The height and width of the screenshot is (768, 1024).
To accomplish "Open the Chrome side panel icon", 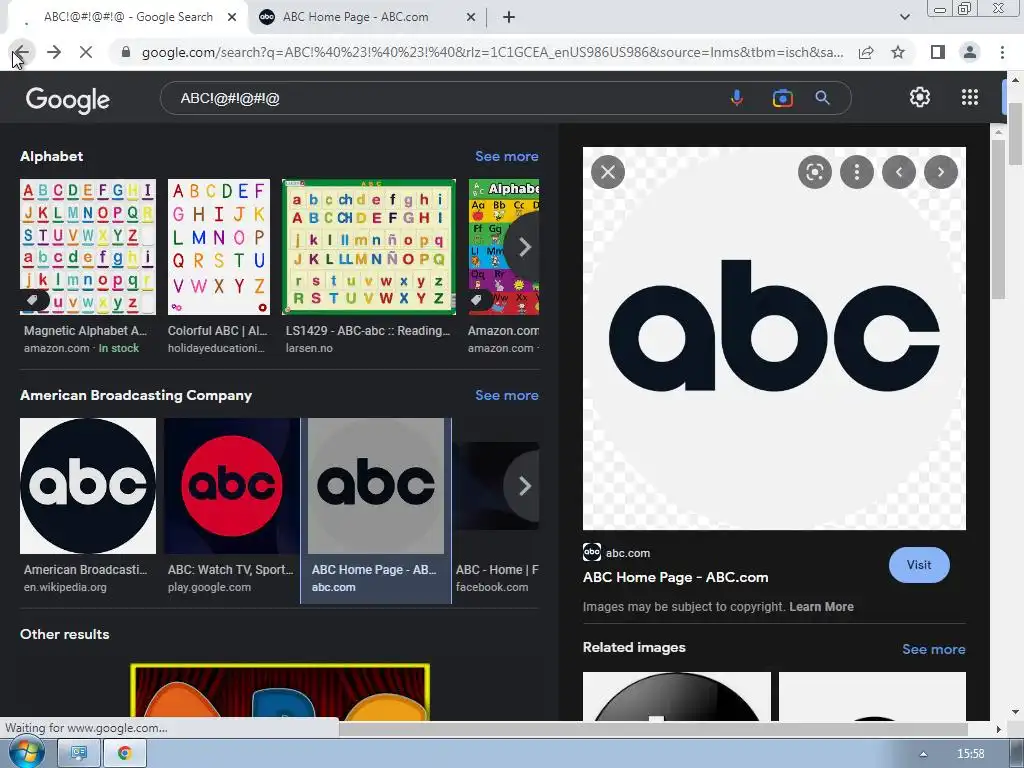I will [938, 52].
